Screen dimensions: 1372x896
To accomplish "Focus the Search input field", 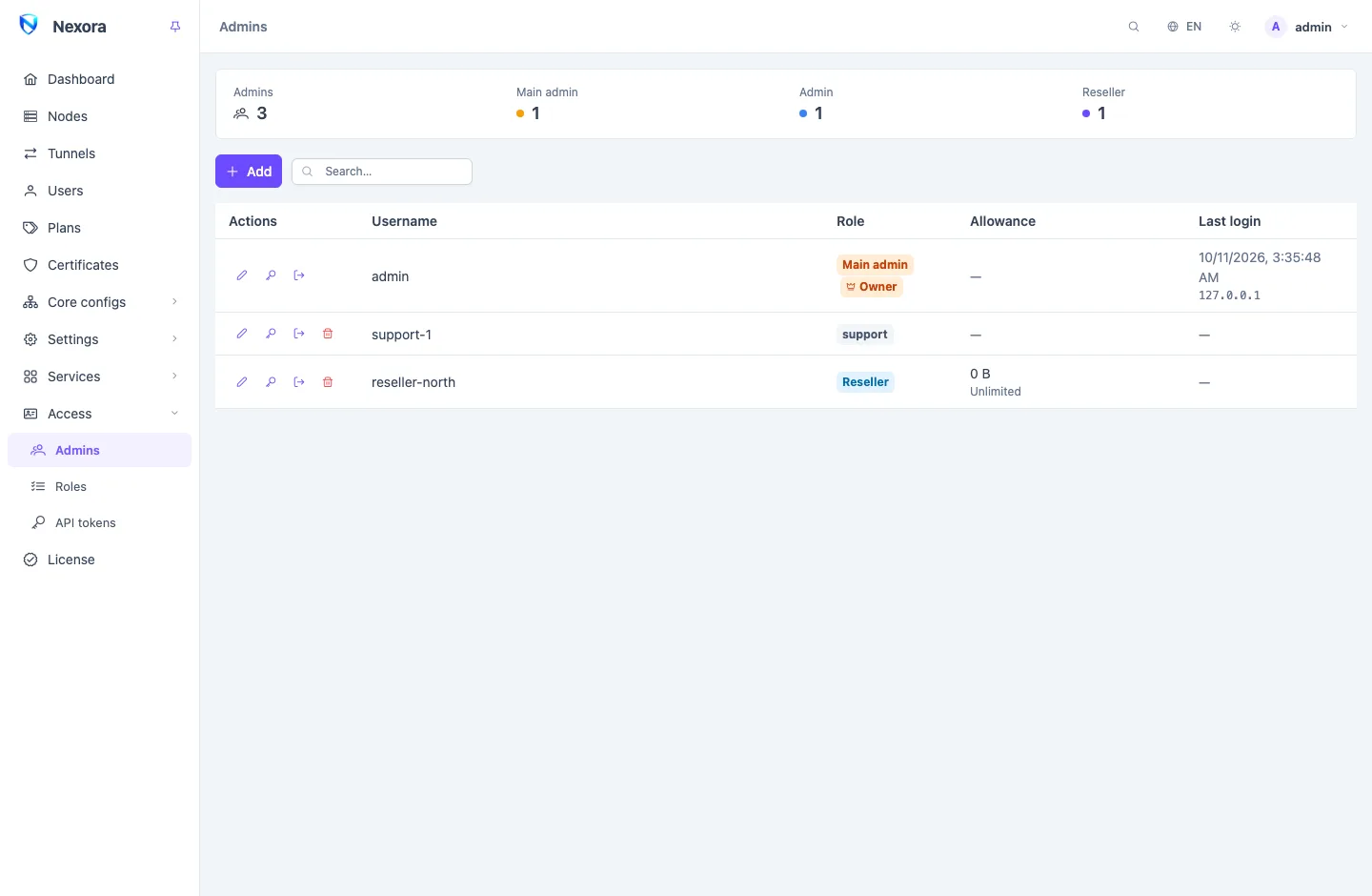I will [x=382, y=172].
